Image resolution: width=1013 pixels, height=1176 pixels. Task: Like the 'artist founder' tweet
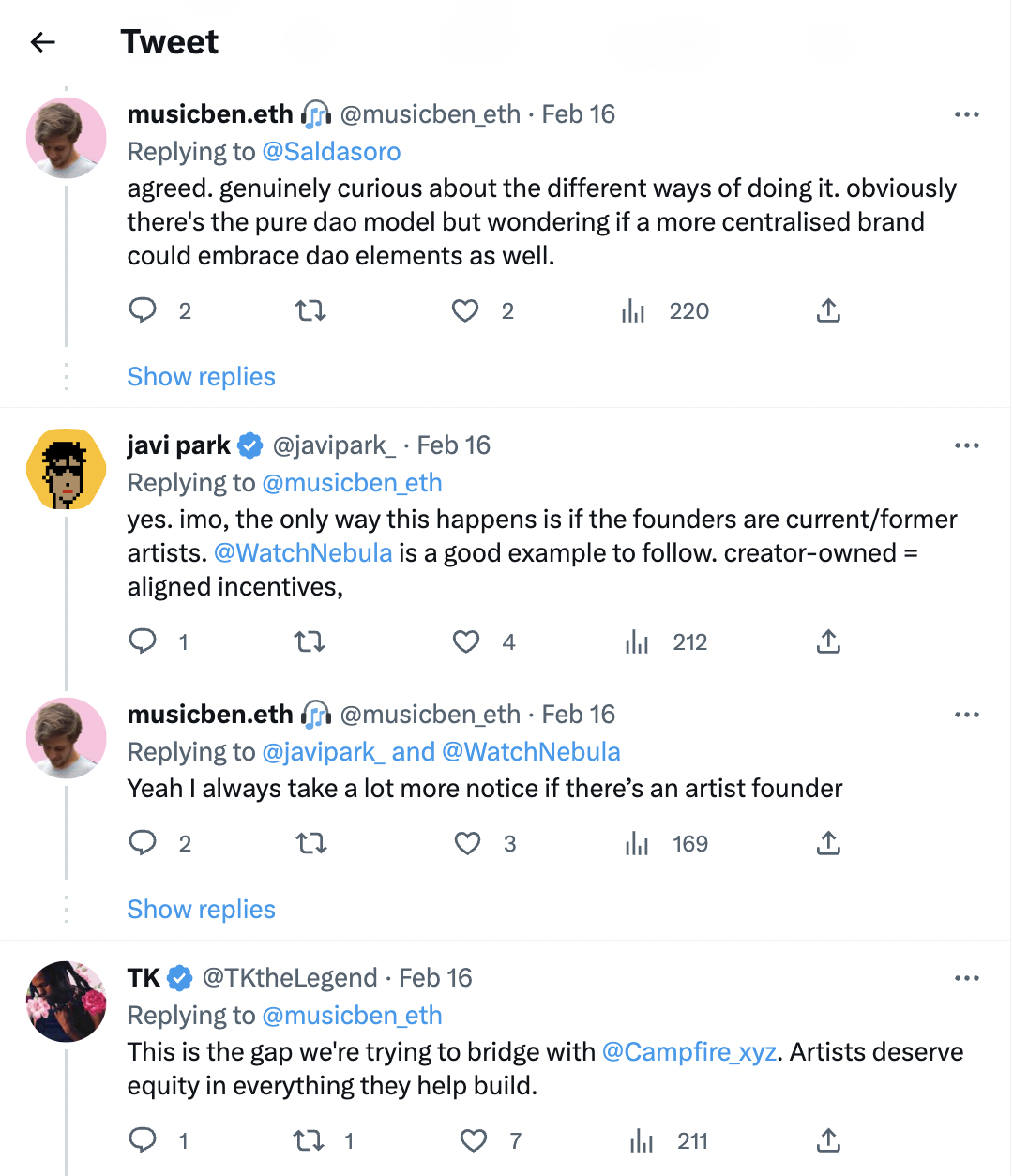467,843
